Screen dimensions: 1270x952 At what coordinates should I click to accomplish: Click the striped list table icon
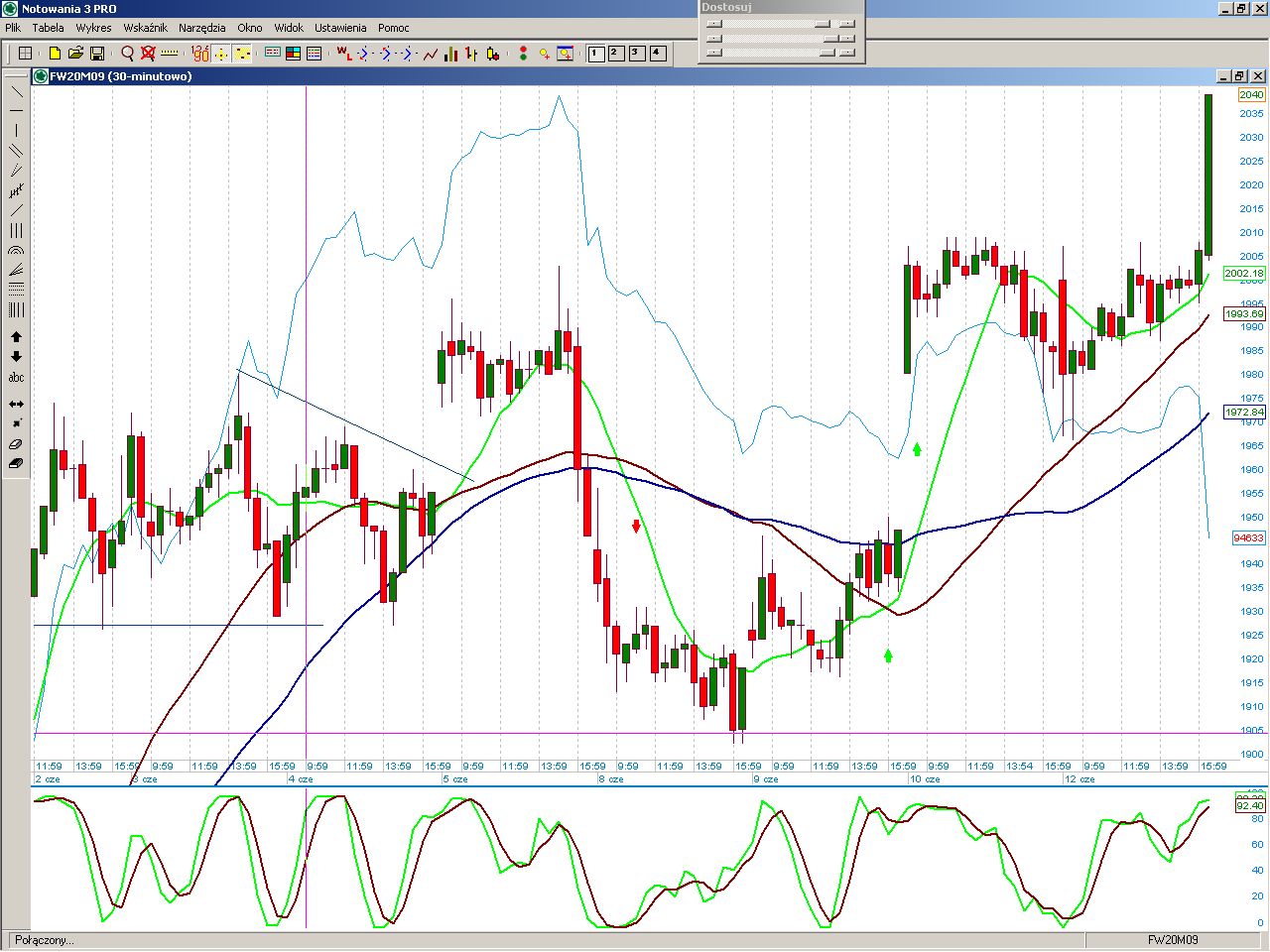pos(315,54)
